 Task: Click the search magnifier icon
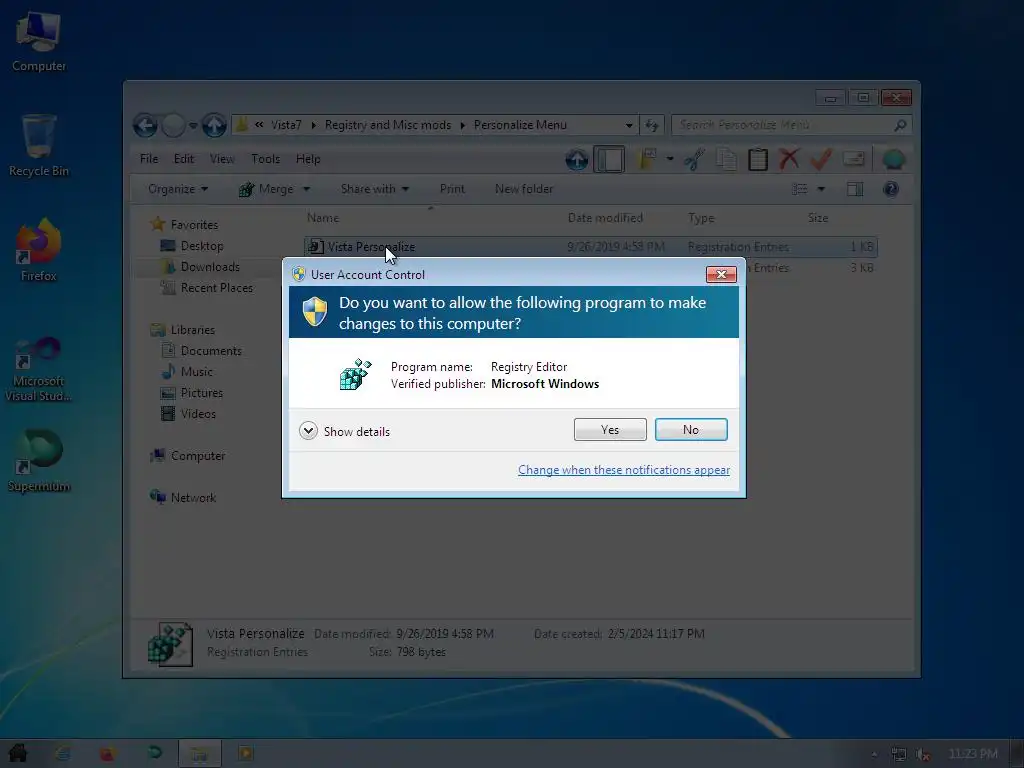point(900,125)
